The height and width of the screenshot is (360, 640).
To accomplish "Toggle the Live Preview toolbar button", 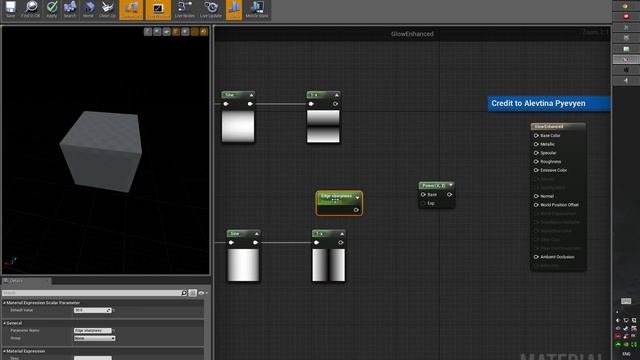I will click(158, 9).
